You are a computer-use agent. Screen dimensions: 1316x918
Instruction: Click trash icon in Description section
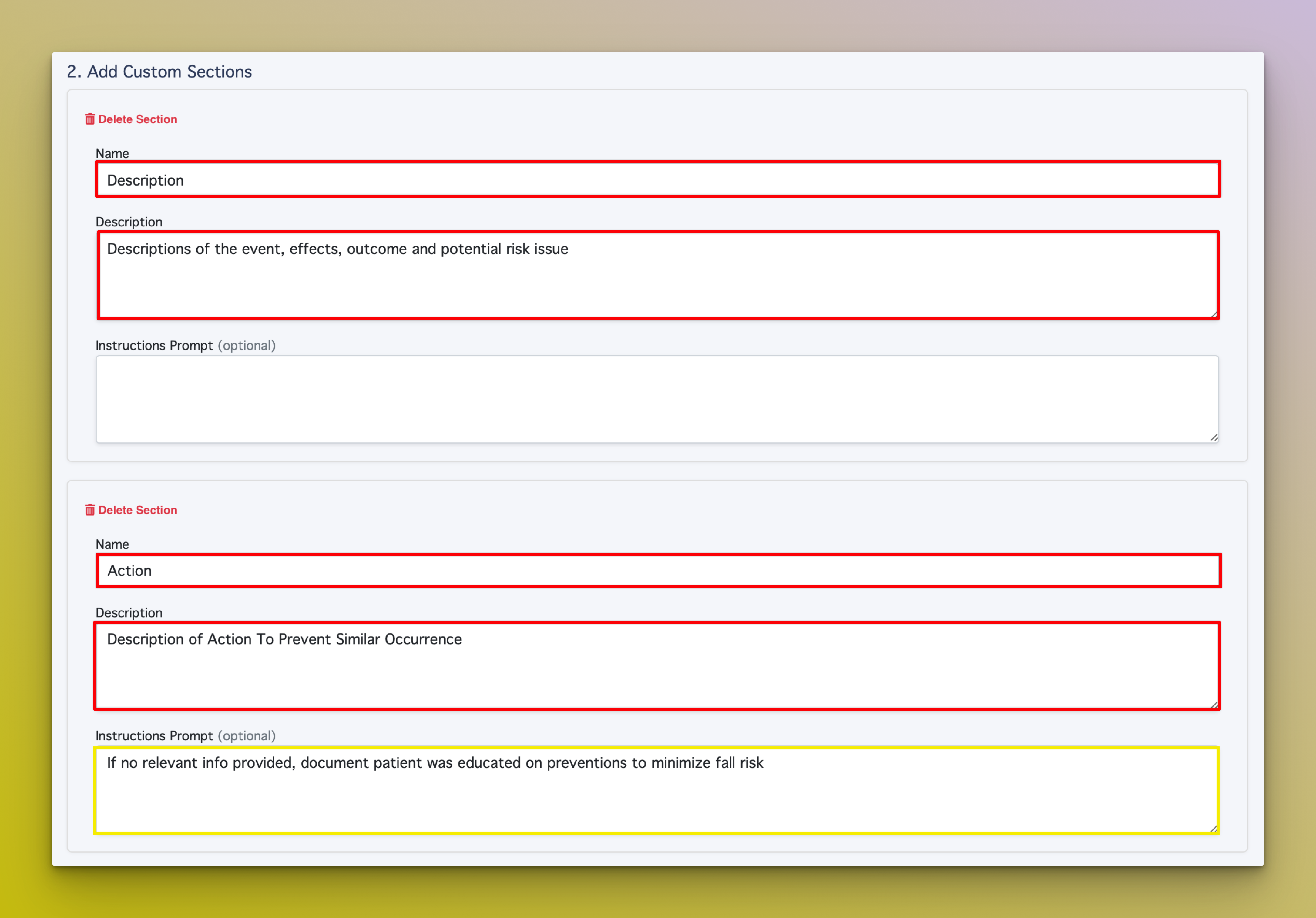tap(90, 119)
